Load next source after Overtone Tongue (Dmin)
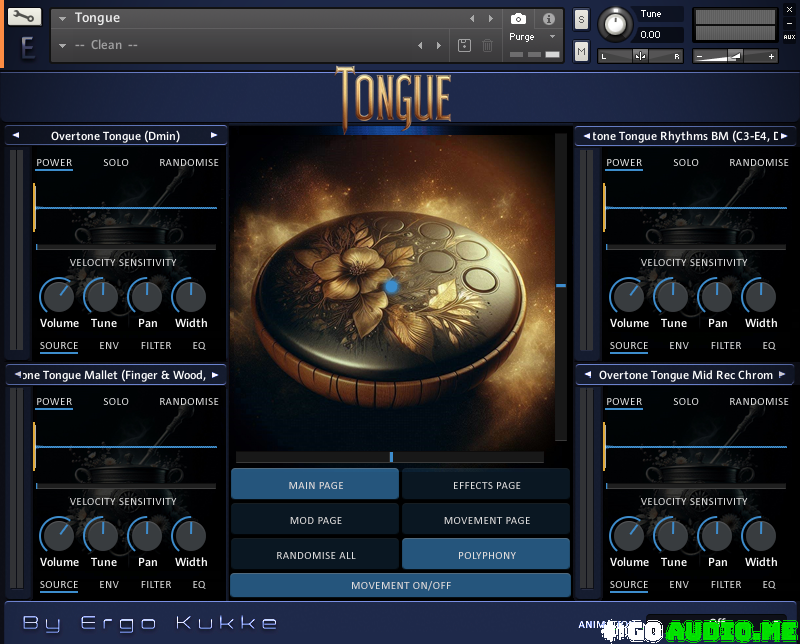The height and width of the screenshot is (644, 800). [214, 135]
